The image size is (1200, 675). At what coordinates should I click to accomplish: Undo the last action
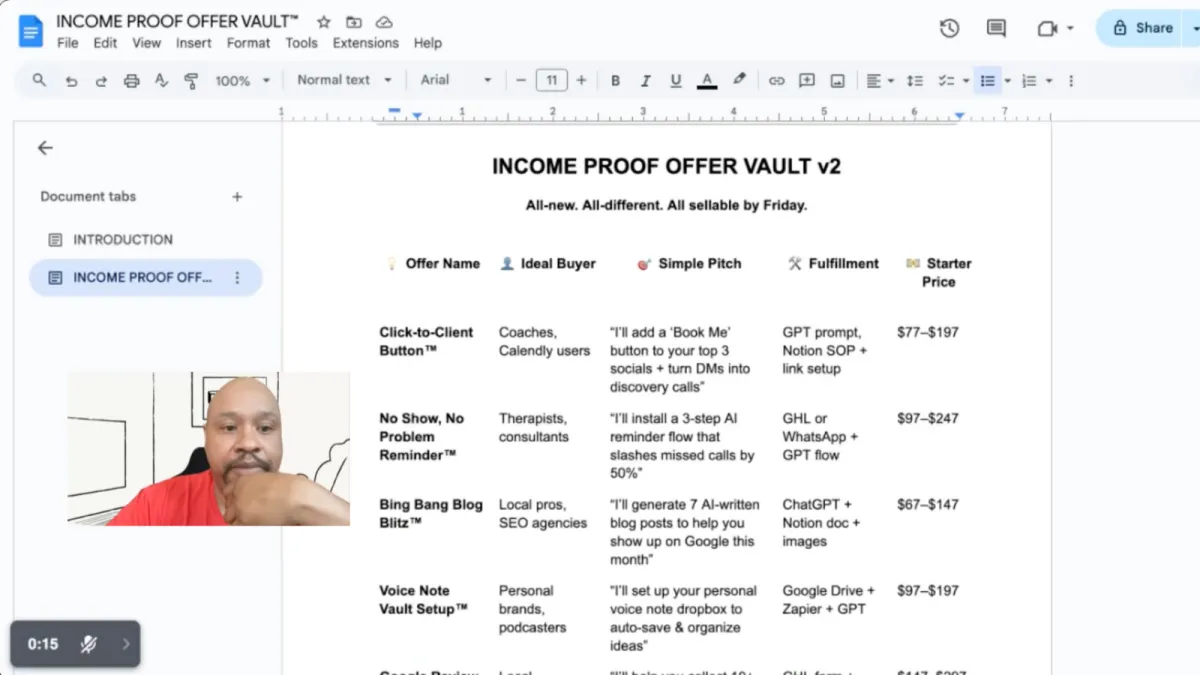coord(71,81)
